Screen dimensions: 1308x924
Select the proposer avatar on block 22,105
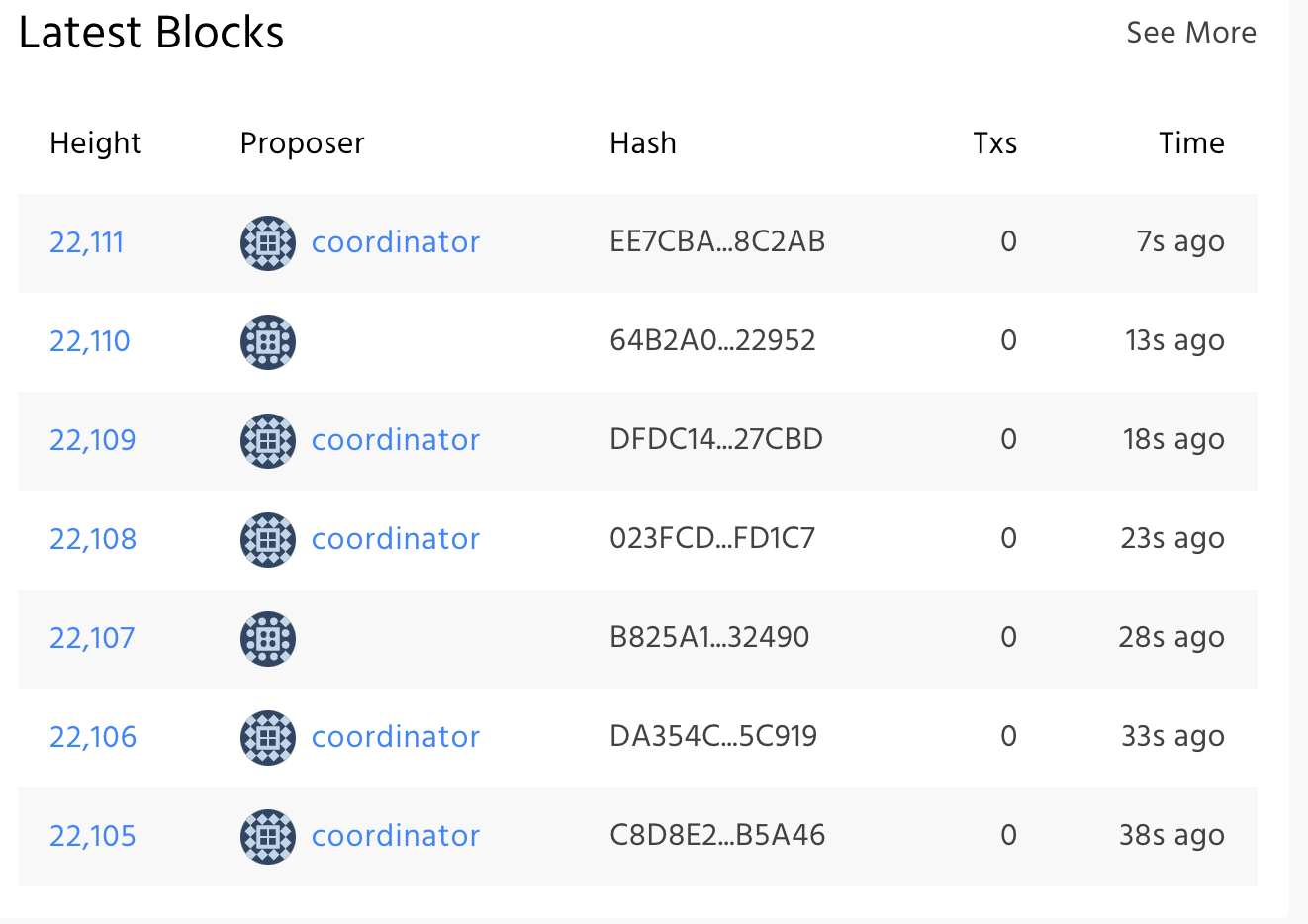267,836
